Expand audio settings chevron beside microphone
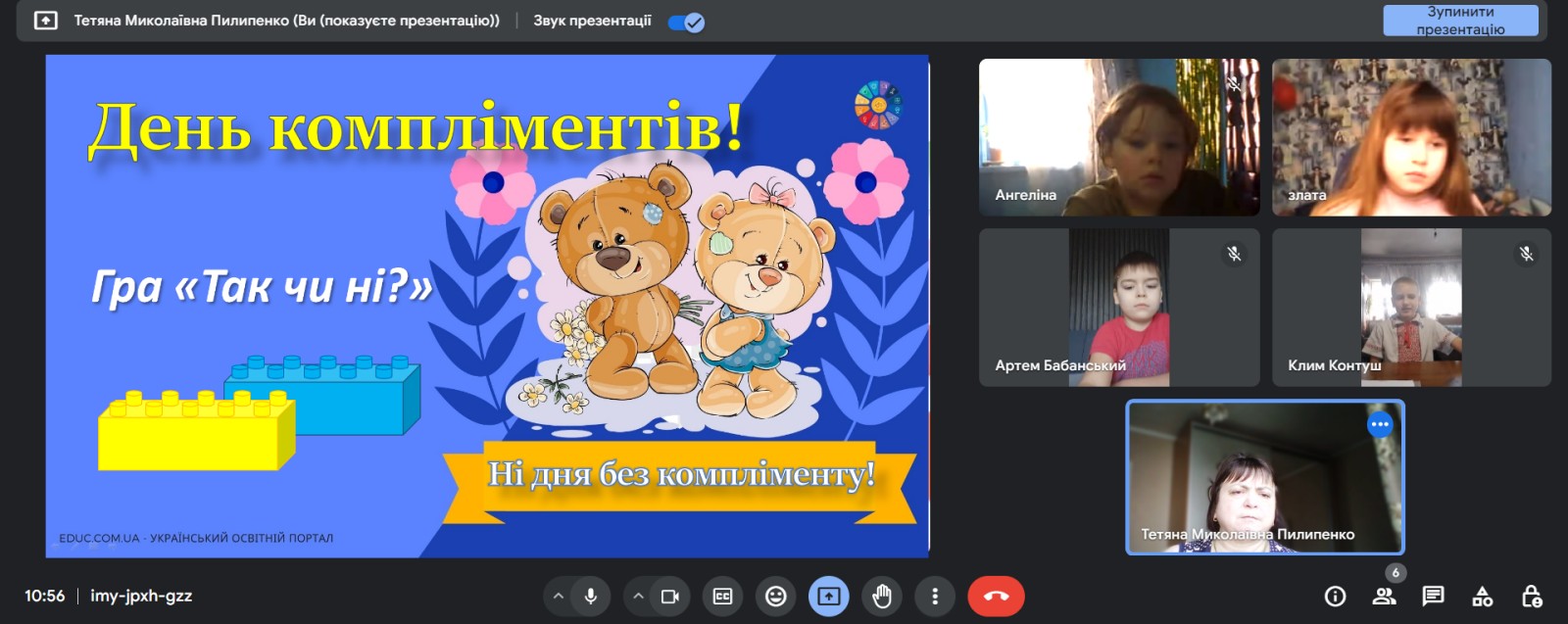The image size is (1568, 624). (558, 596)
